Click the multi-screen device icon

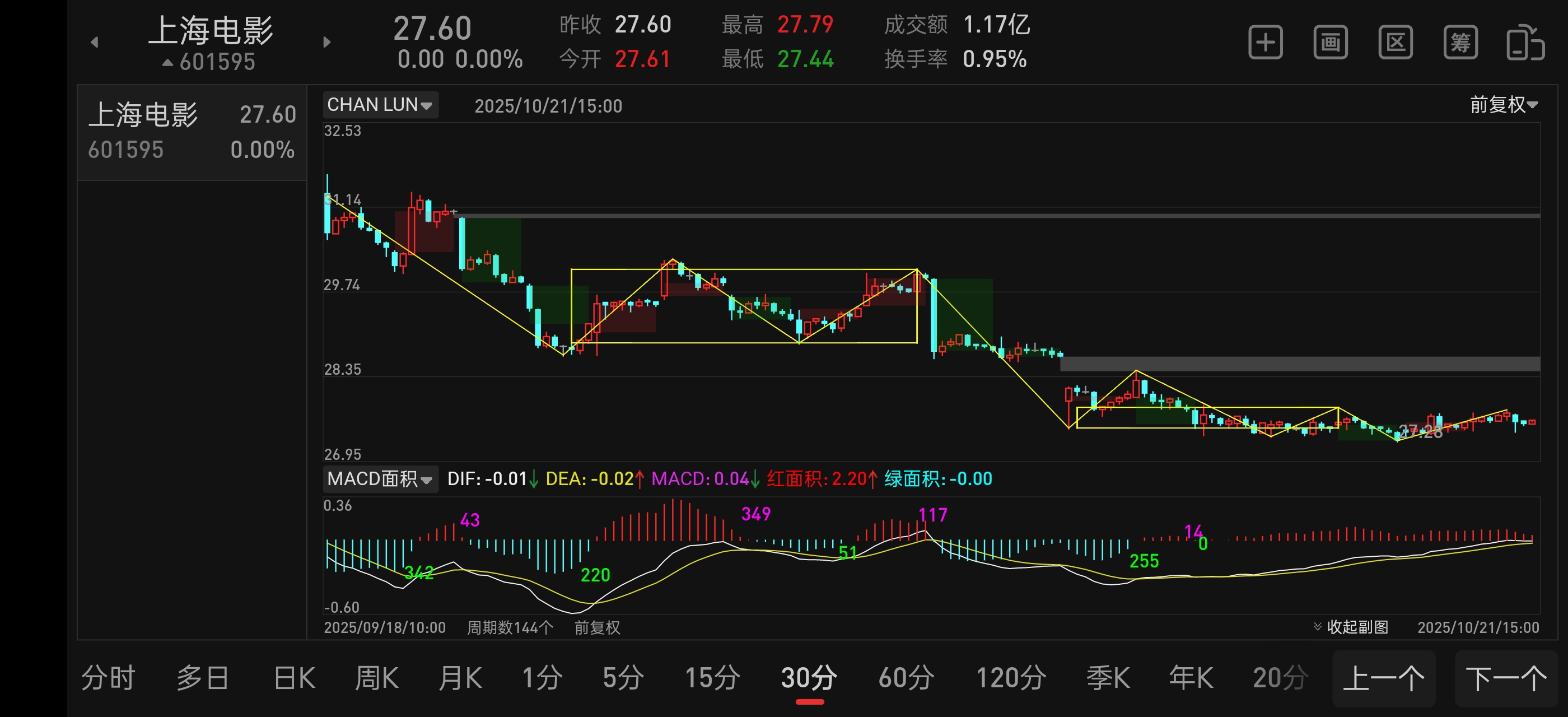(1525, 43)
